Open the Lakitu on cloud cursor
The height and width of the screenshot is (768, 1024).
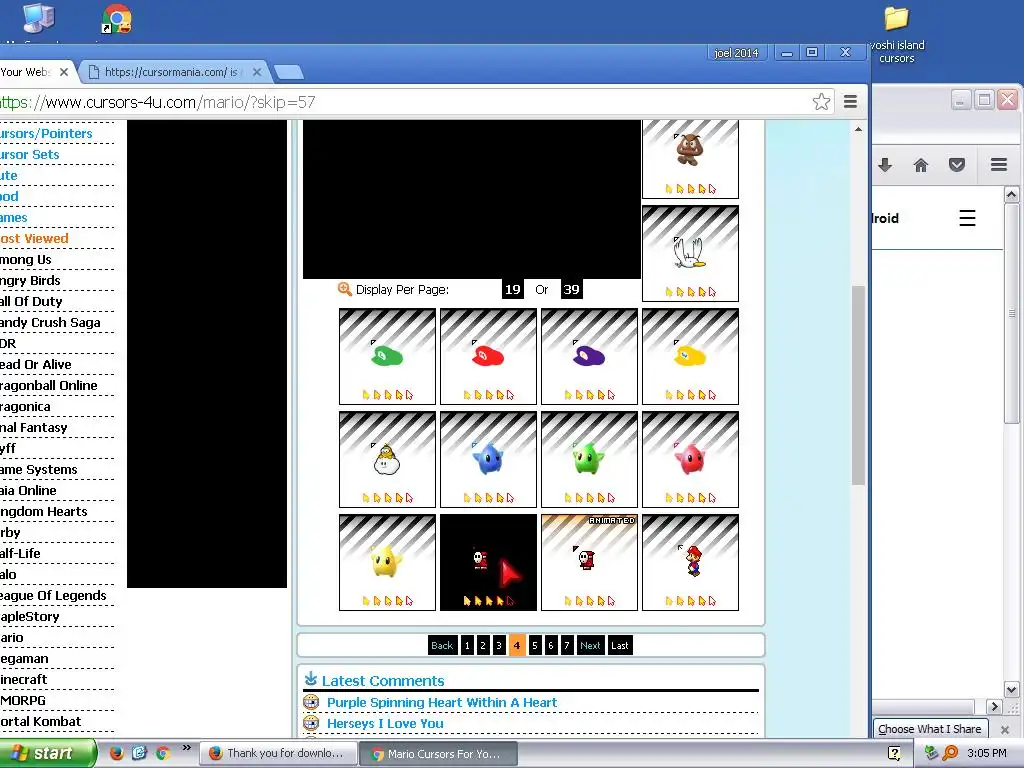[x=387, y=459]
